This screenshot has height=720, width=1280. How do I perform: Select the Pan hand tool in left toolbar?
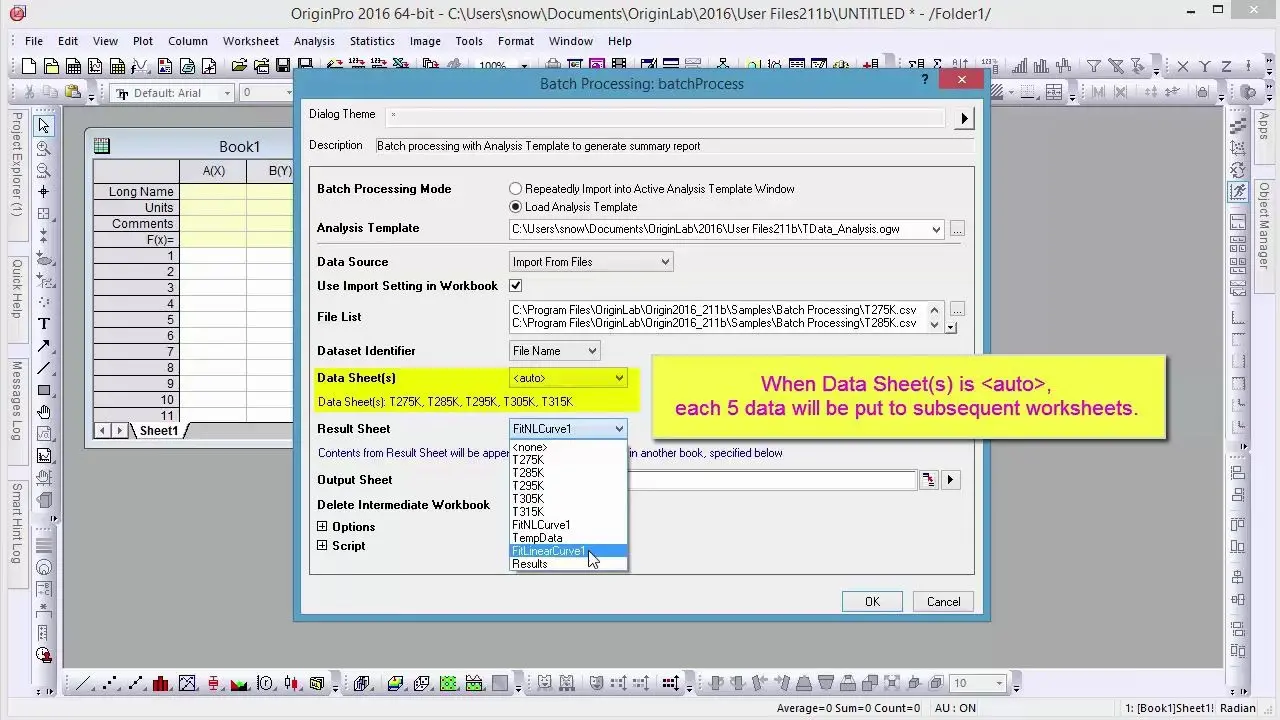(44, 412)
